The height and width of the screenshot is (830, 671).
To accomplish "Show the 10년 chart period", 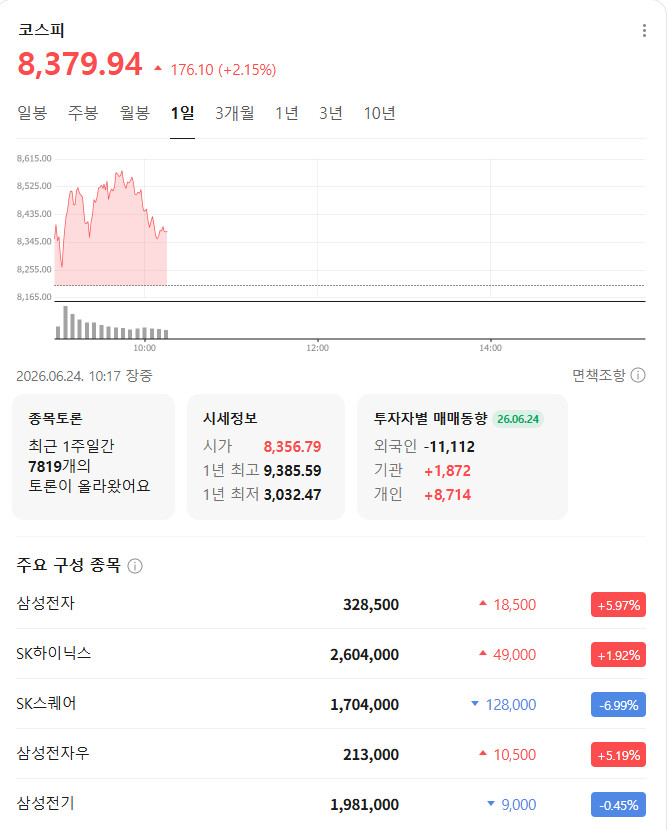I will pos(379,113).
